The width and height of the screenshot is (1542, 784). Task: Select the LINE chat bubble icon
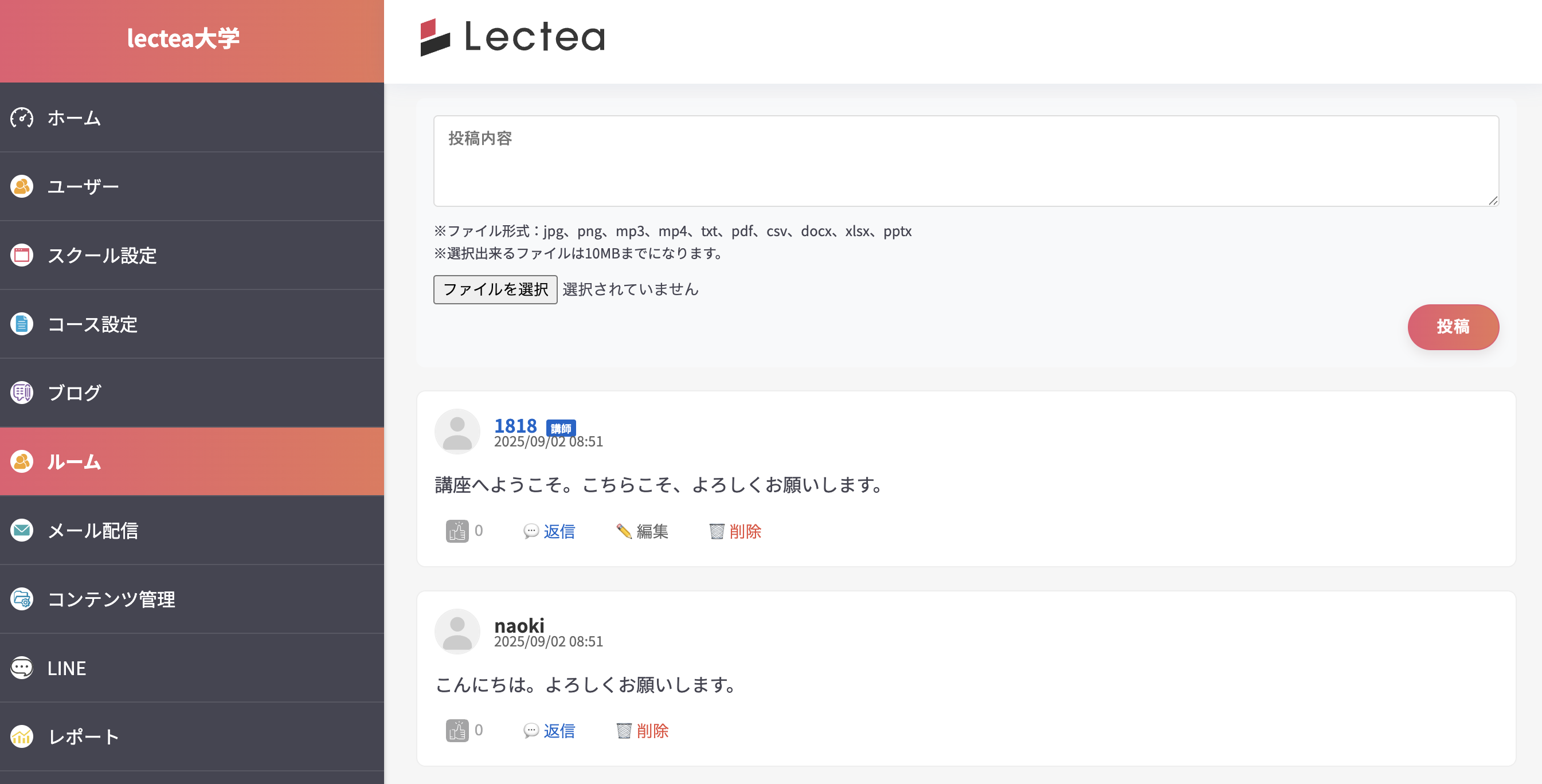coord(22,668)
